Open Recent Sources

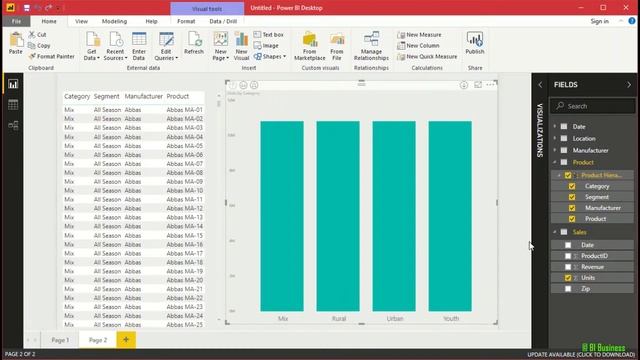coord(115,46)
